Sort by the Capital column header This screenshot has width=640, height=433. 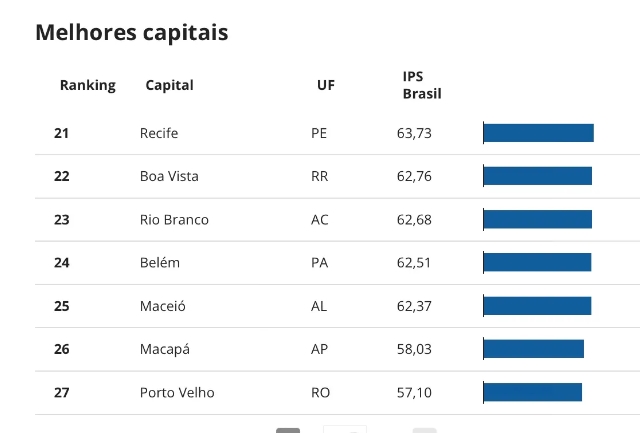tap(169, 85)
